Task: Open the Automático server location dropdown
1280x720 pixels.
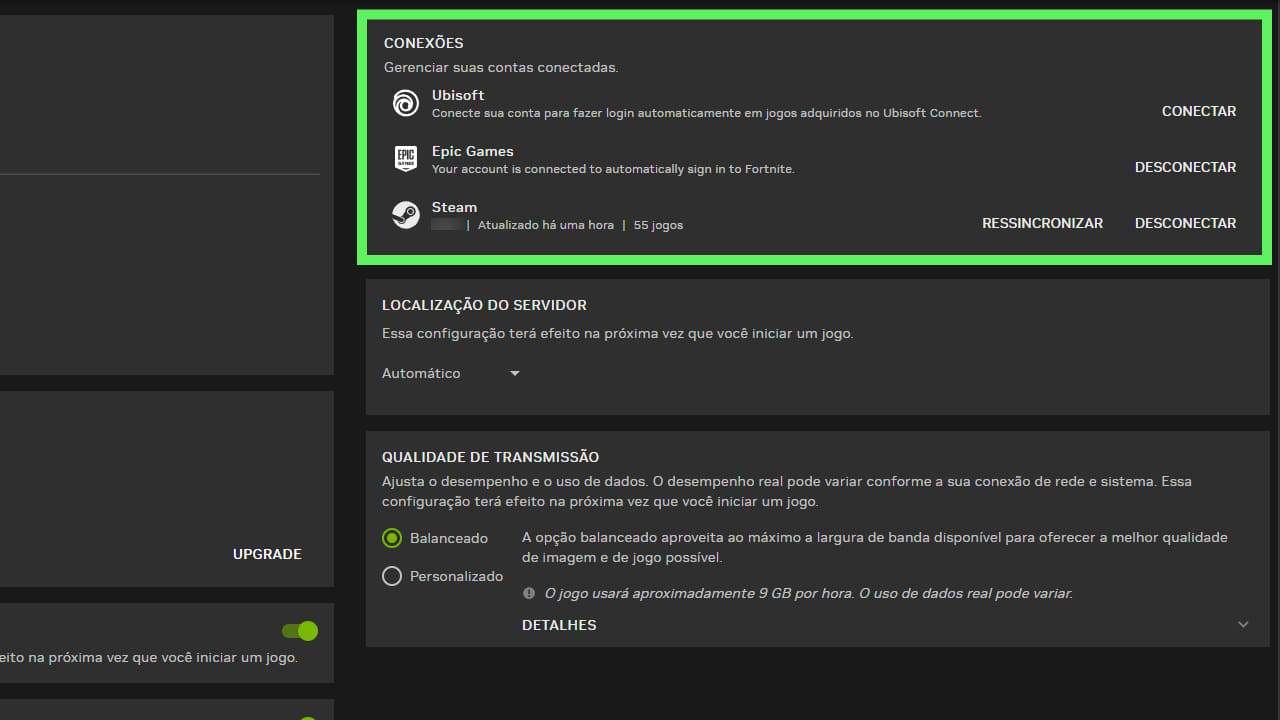Action: (449, 373)
